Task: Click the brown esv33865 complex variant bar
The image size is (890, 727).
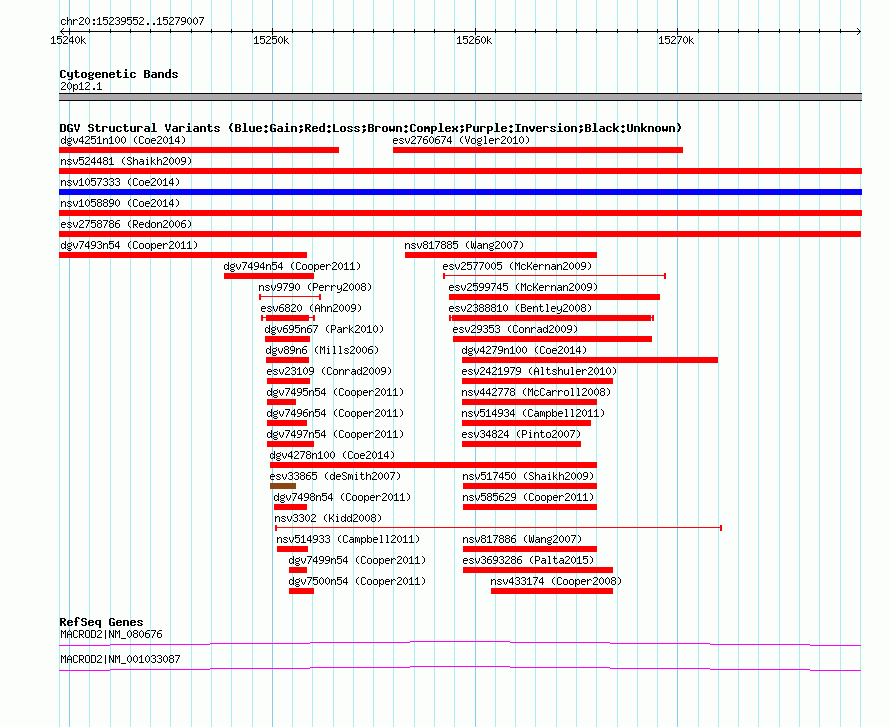Action: point(283,486)
